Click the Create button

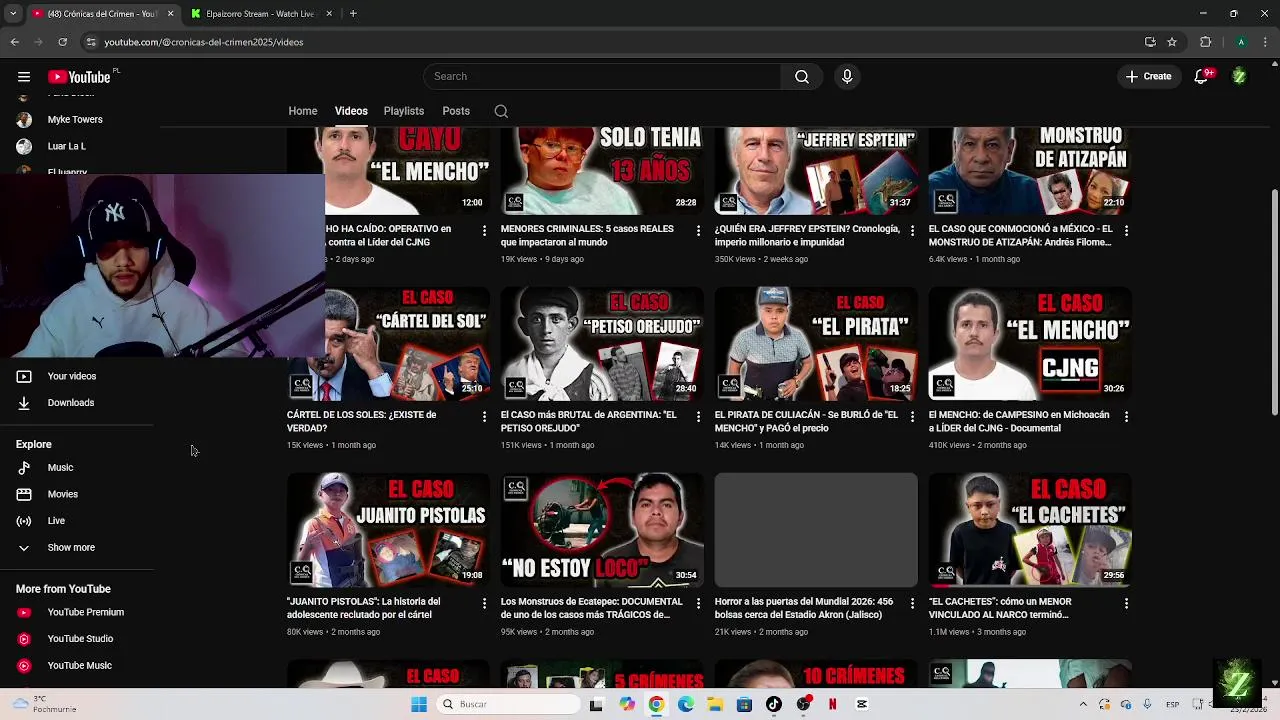coord(1148,77)
